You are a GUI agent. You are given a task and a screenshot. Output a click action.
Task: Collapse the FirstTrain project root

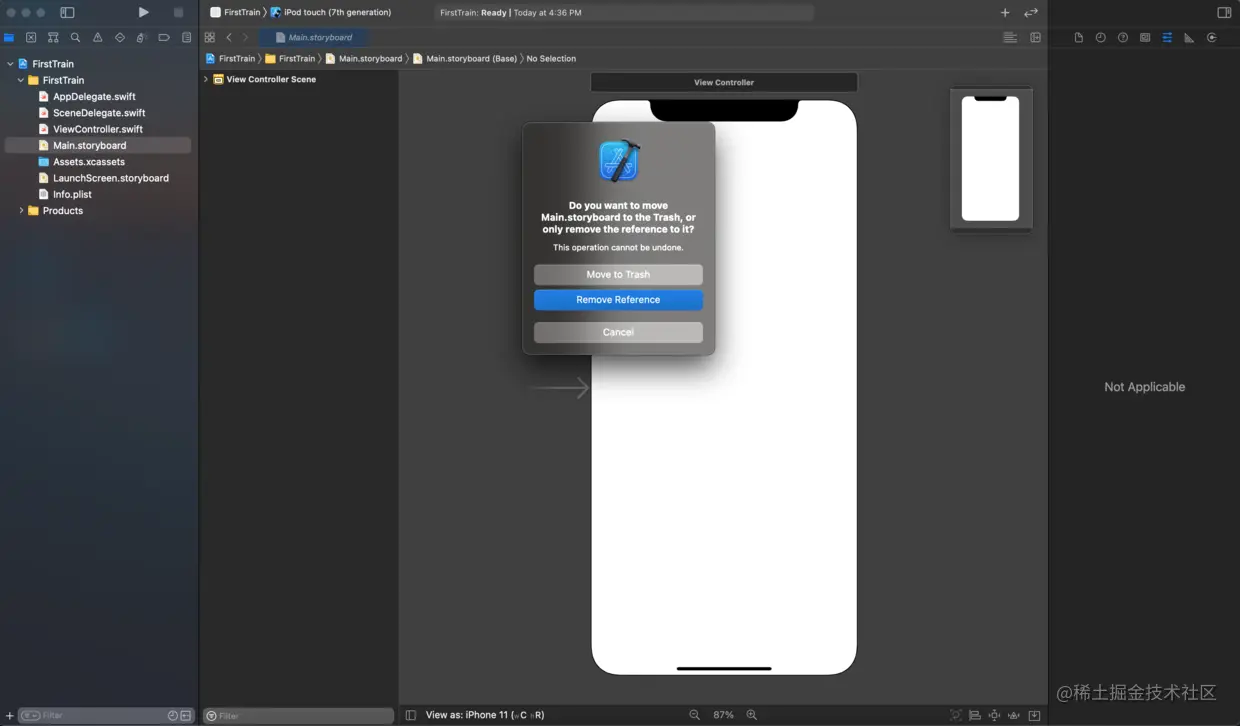[10, 64]
